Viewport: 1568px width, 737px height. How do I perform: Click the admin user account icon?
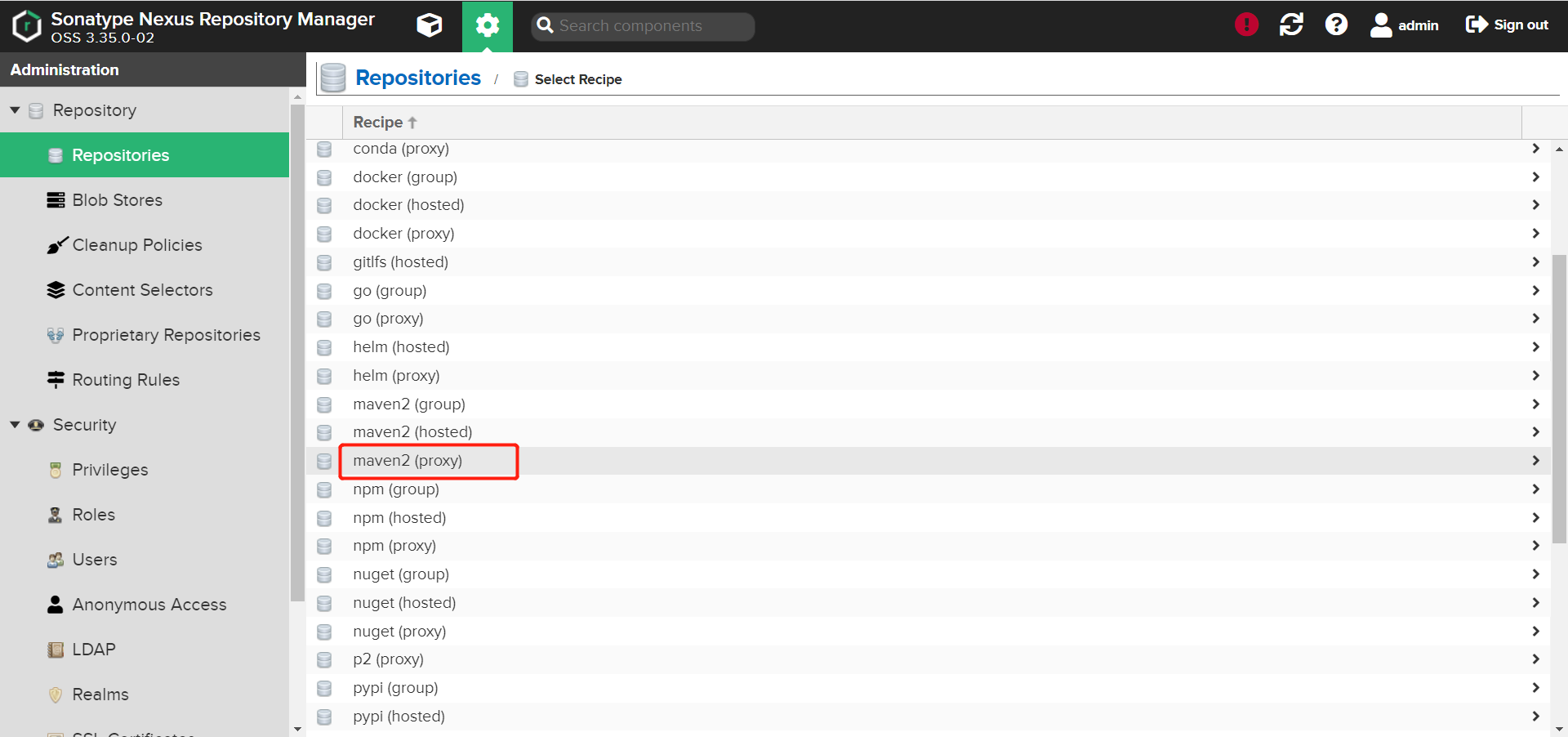pyautogui.click(x=1381, y=25)
